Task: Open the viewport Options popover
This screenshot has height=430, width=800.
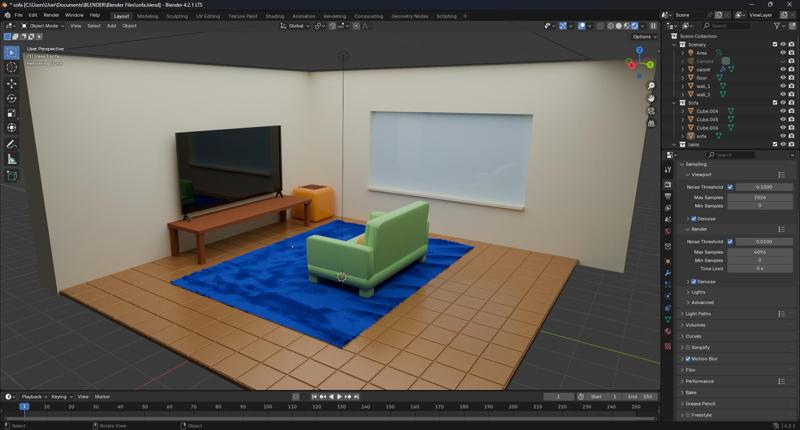Action: pos(644,36)
